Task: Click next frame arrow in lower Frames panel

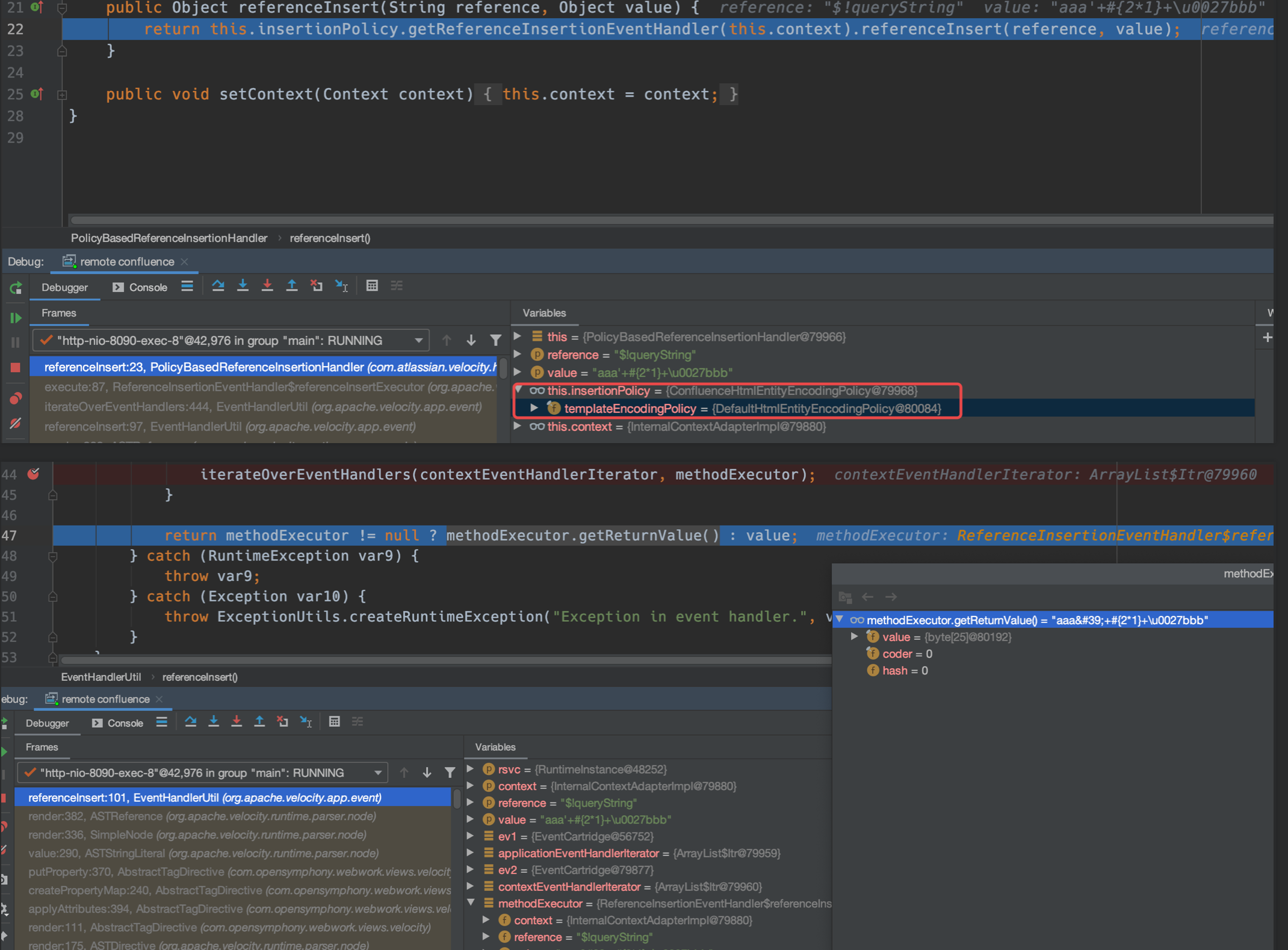Action: coord(427,773)
